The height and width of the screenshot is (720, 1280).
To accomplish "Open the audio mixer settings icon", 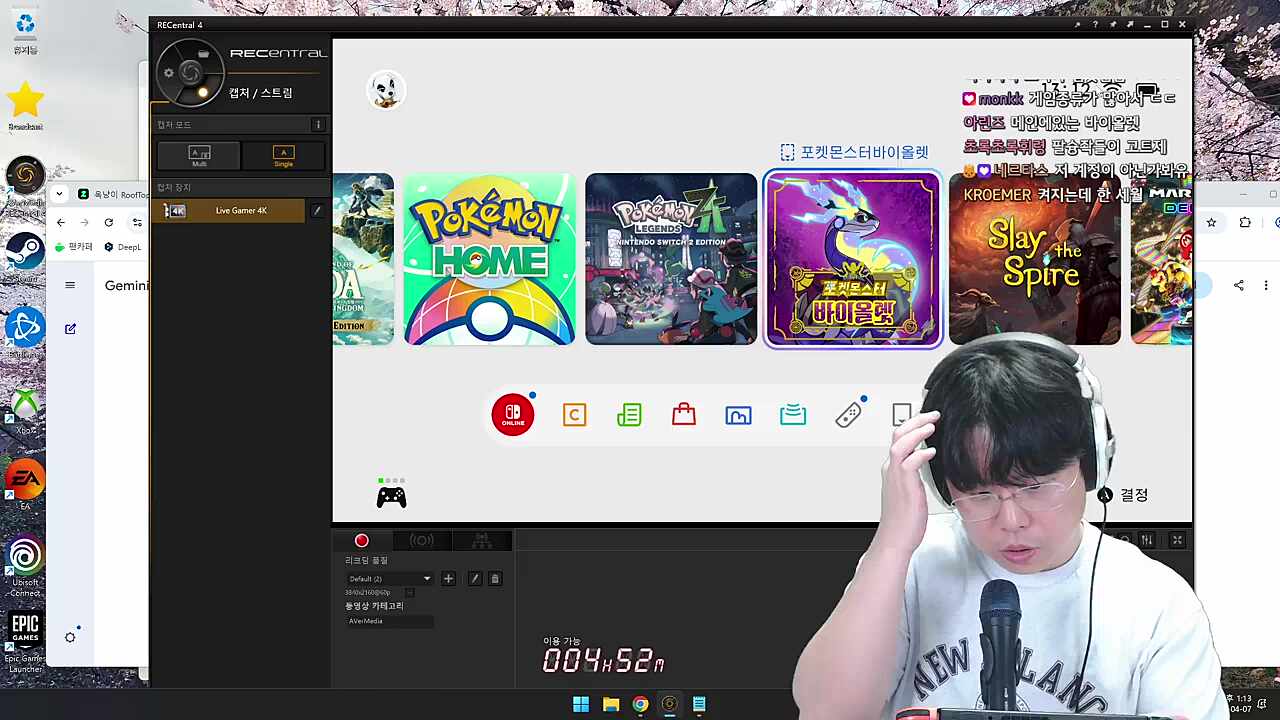I will [x=1147, y=540].
